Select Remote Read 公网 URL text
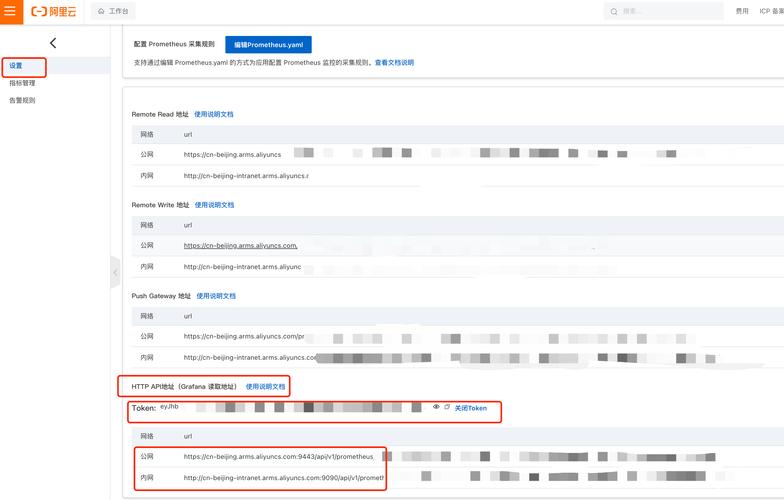Image resolution: width=784 pixels, height=500 pixels. pyautogui.click(x=232, y=154)
